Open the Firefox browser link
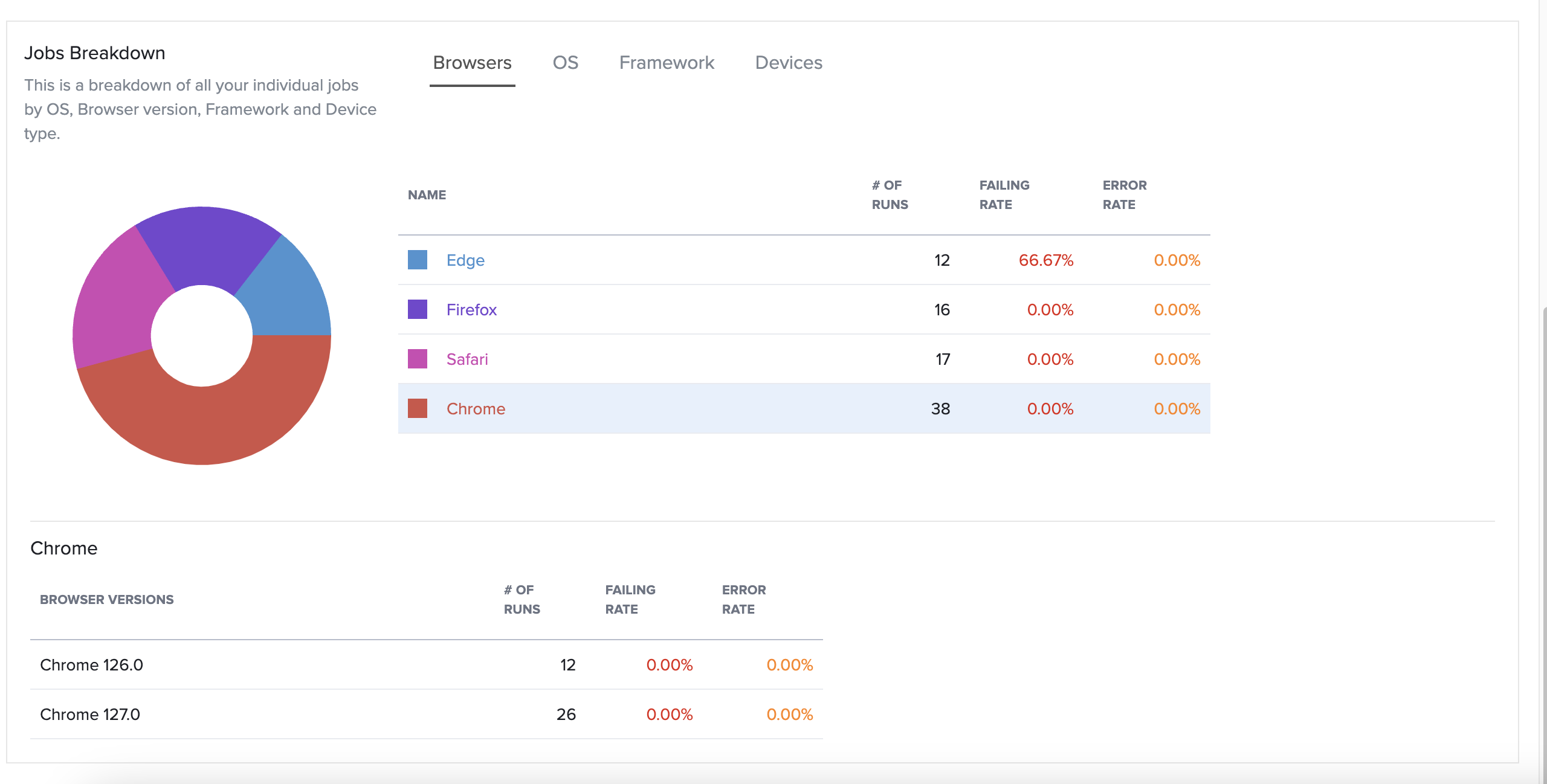 tap(471, 310)
